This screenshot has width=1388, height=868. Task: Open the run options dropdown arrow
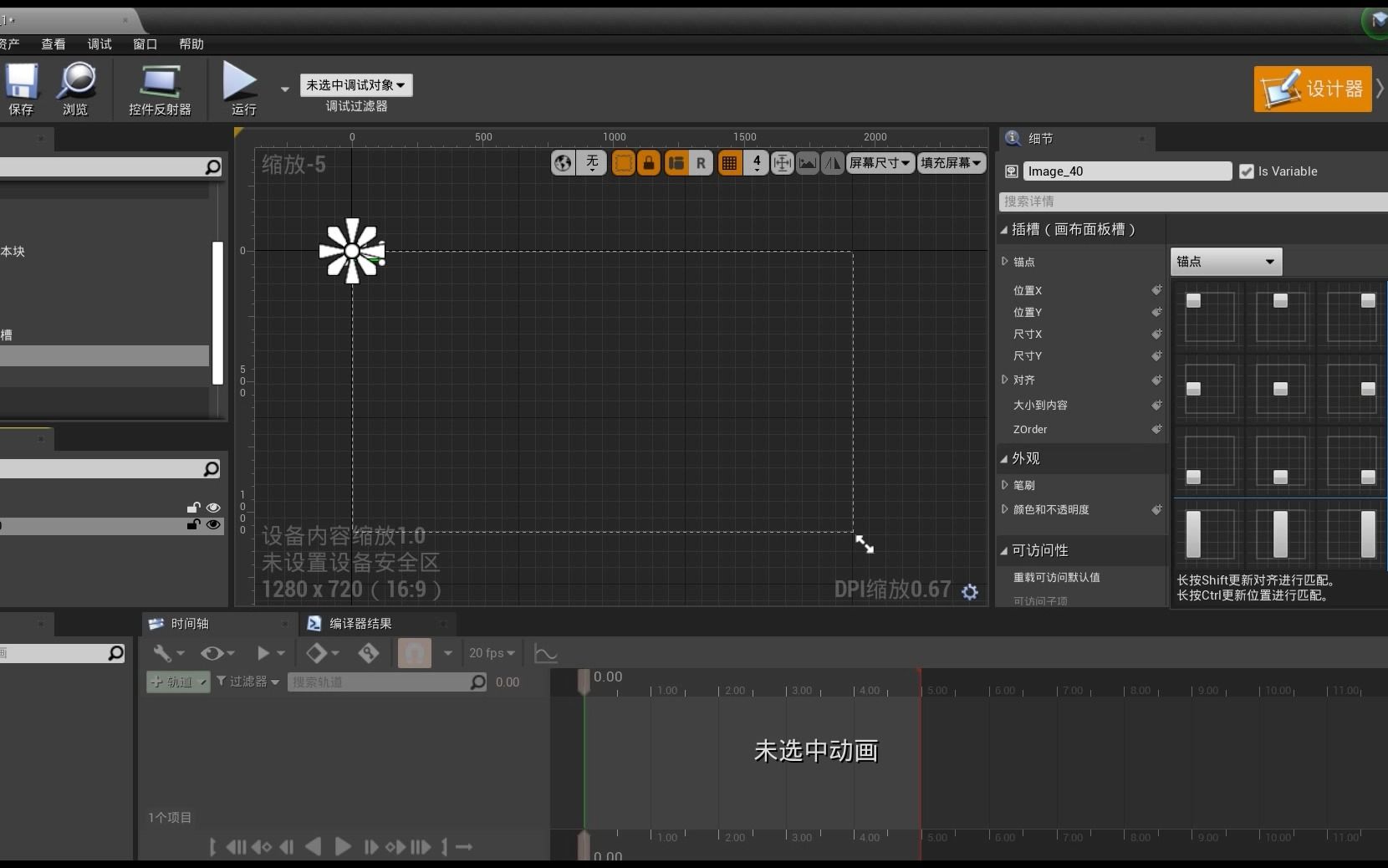click(x=284, y=89)
